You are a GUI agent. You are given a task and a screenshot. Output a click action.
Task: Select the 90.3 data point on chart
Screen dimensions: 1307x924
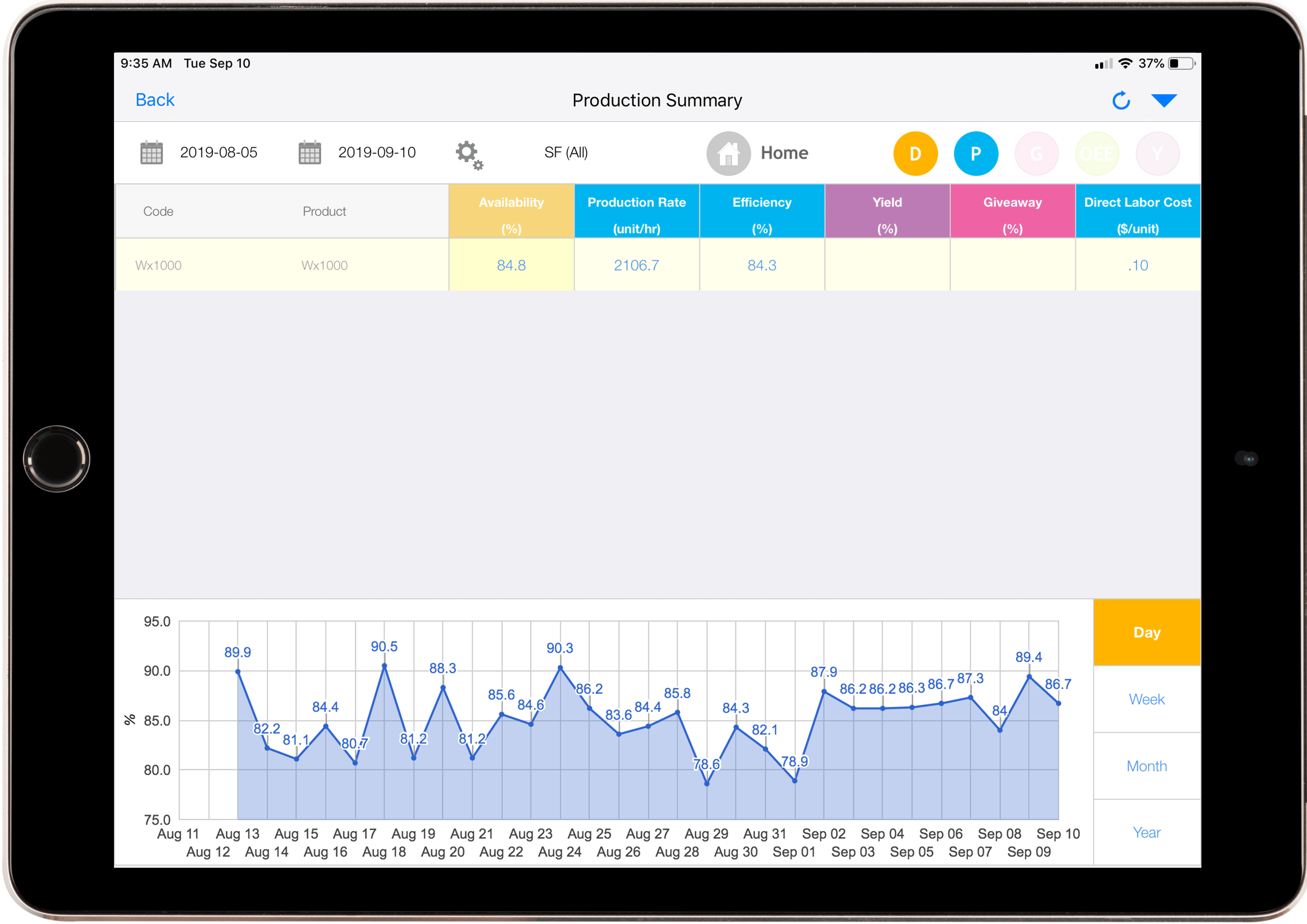pyautogui.click(x=560, y=668)
